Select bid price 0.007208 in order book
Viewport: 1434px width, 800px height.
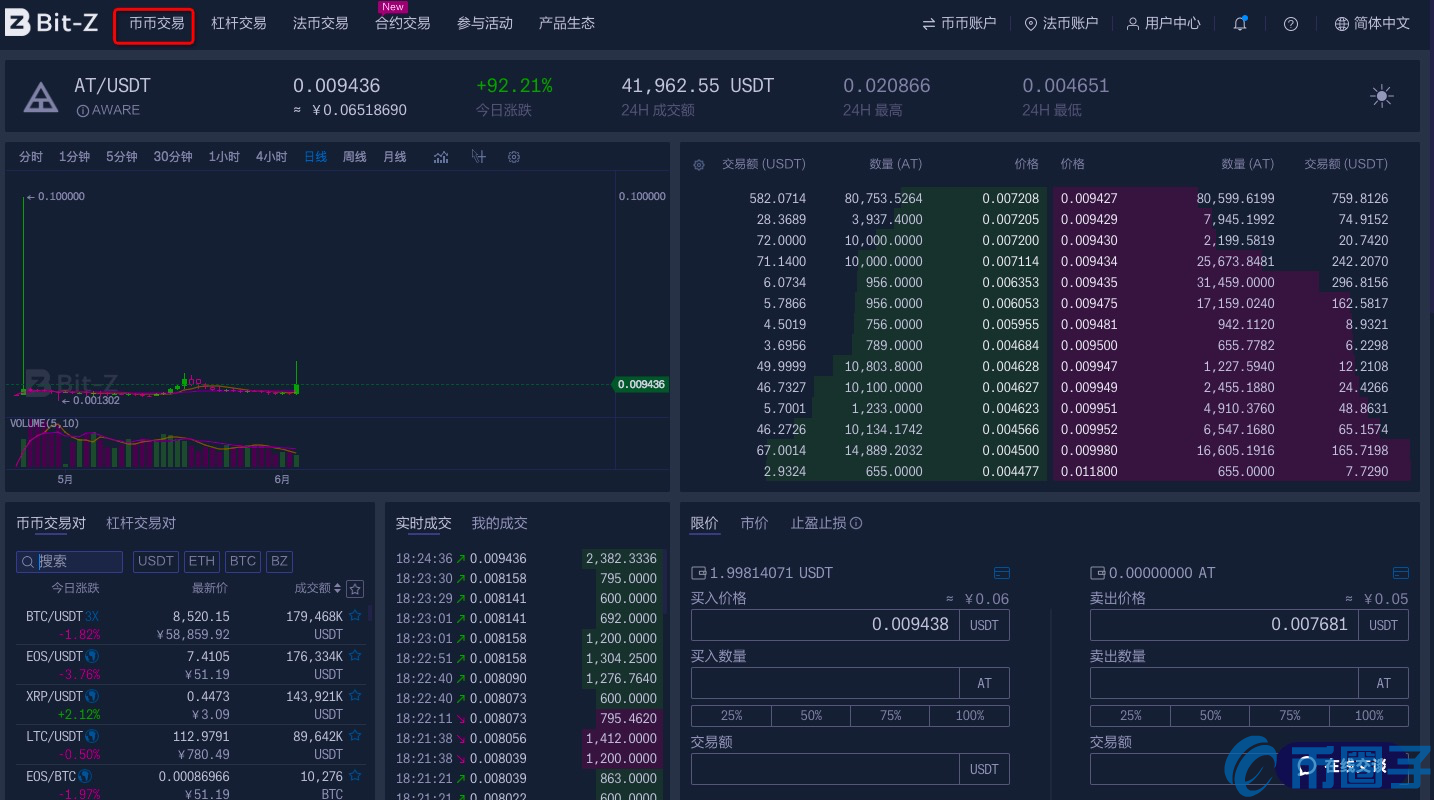(x=1010, y=198)
